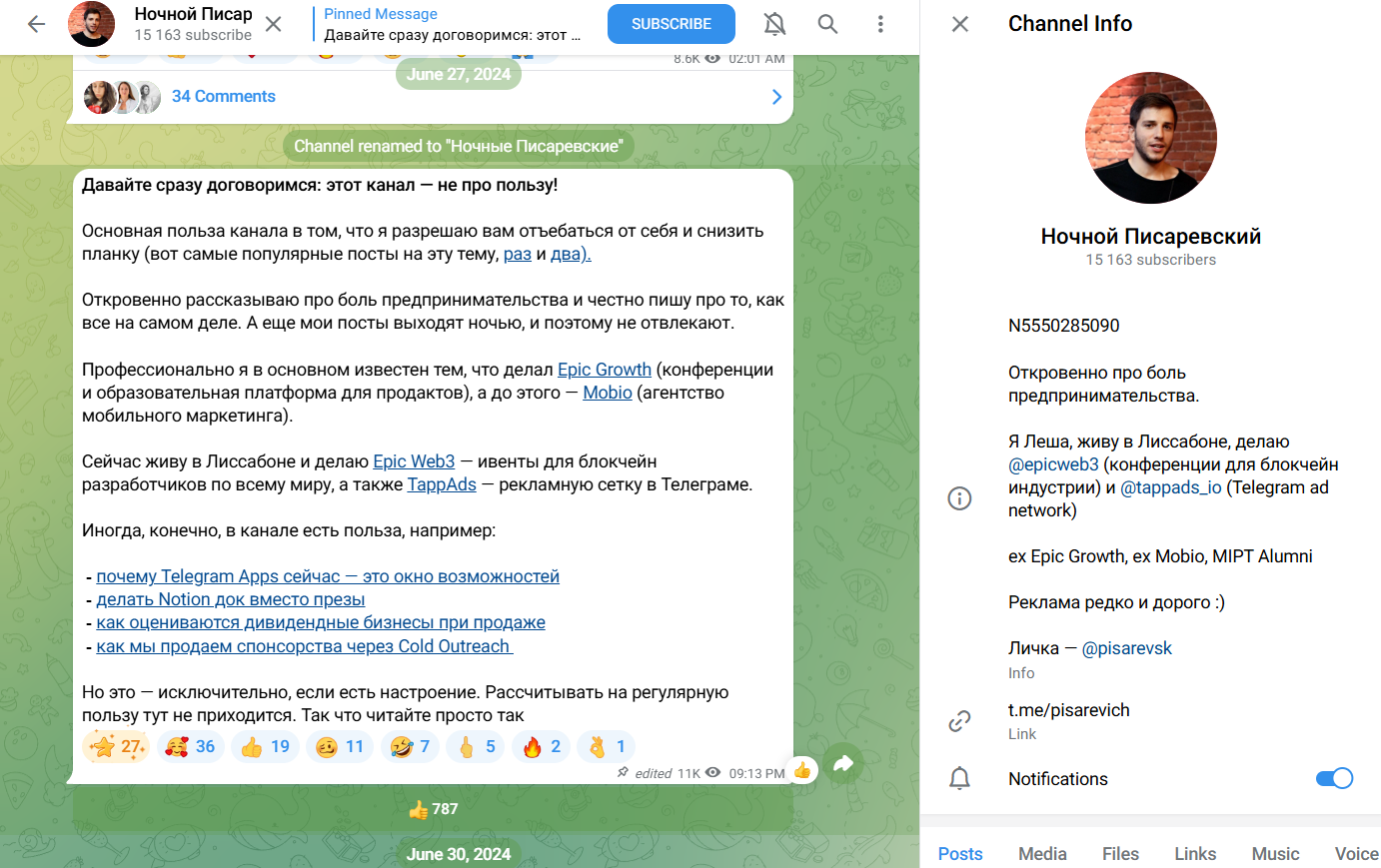Dismiss the pinned message with its X
Image resolution: width=1381 pixels, height=868 pixels.
click(274, 24)
